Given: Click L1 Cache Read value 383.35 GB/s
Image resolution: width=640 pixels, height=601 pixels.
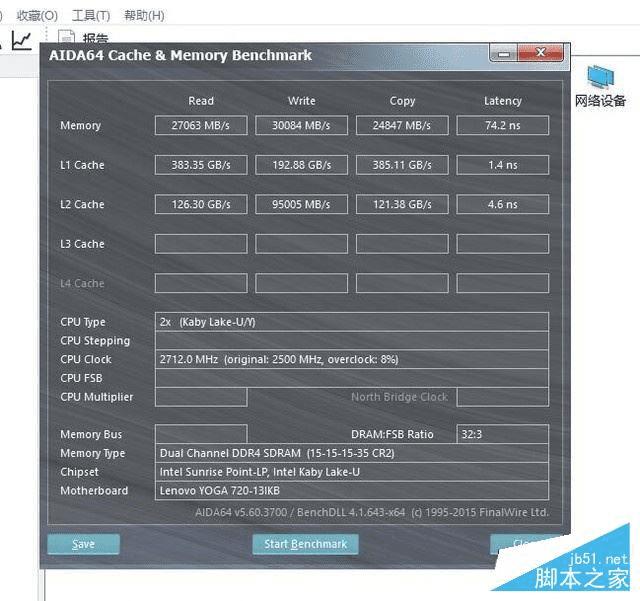Looking at the screenshot, I should (201, 165).
